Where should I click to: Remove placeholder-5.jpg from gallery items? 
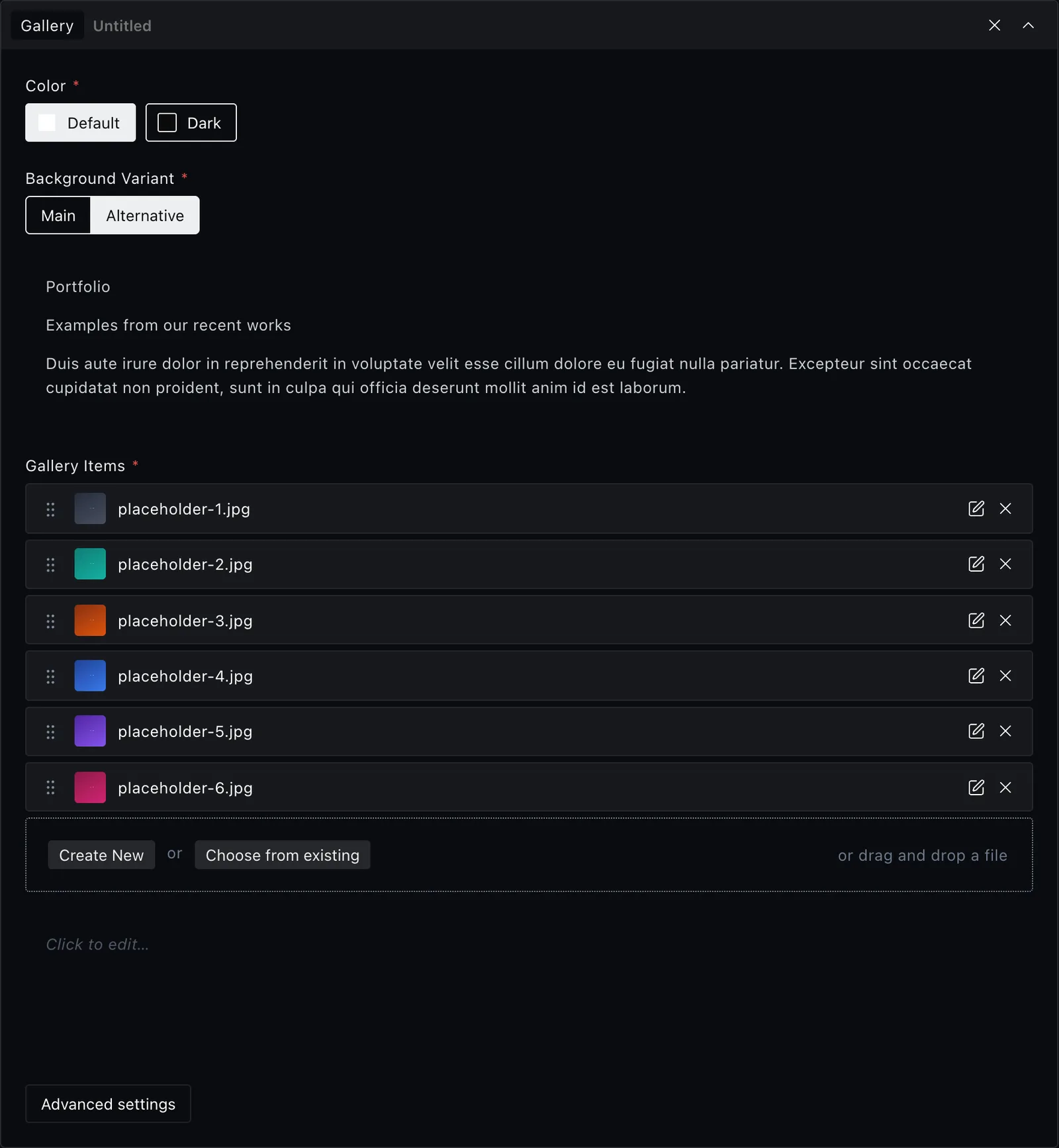1005,730
